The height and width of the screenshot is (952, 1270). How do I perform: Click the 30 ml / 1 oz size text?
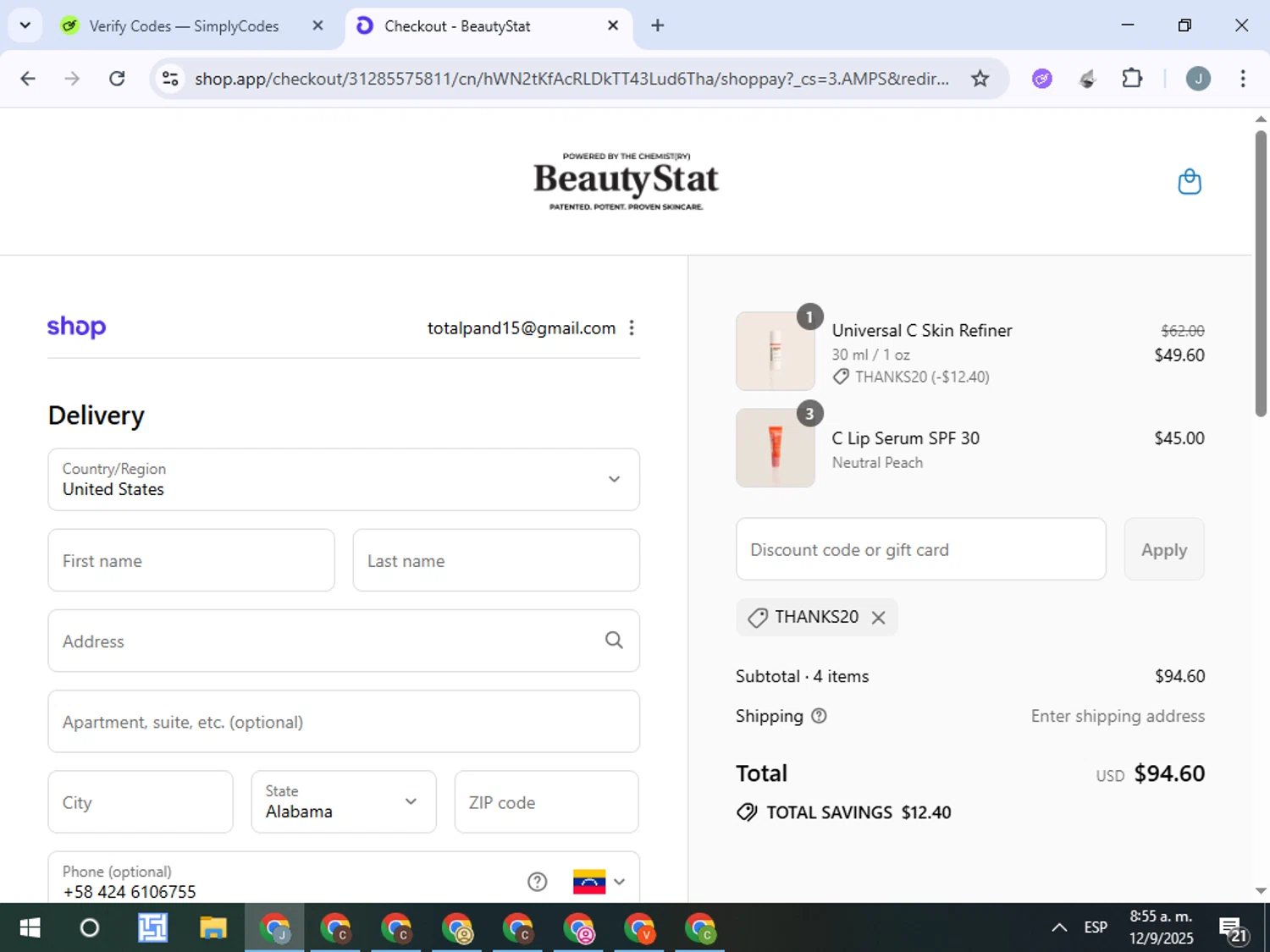(x=870, y=355)
